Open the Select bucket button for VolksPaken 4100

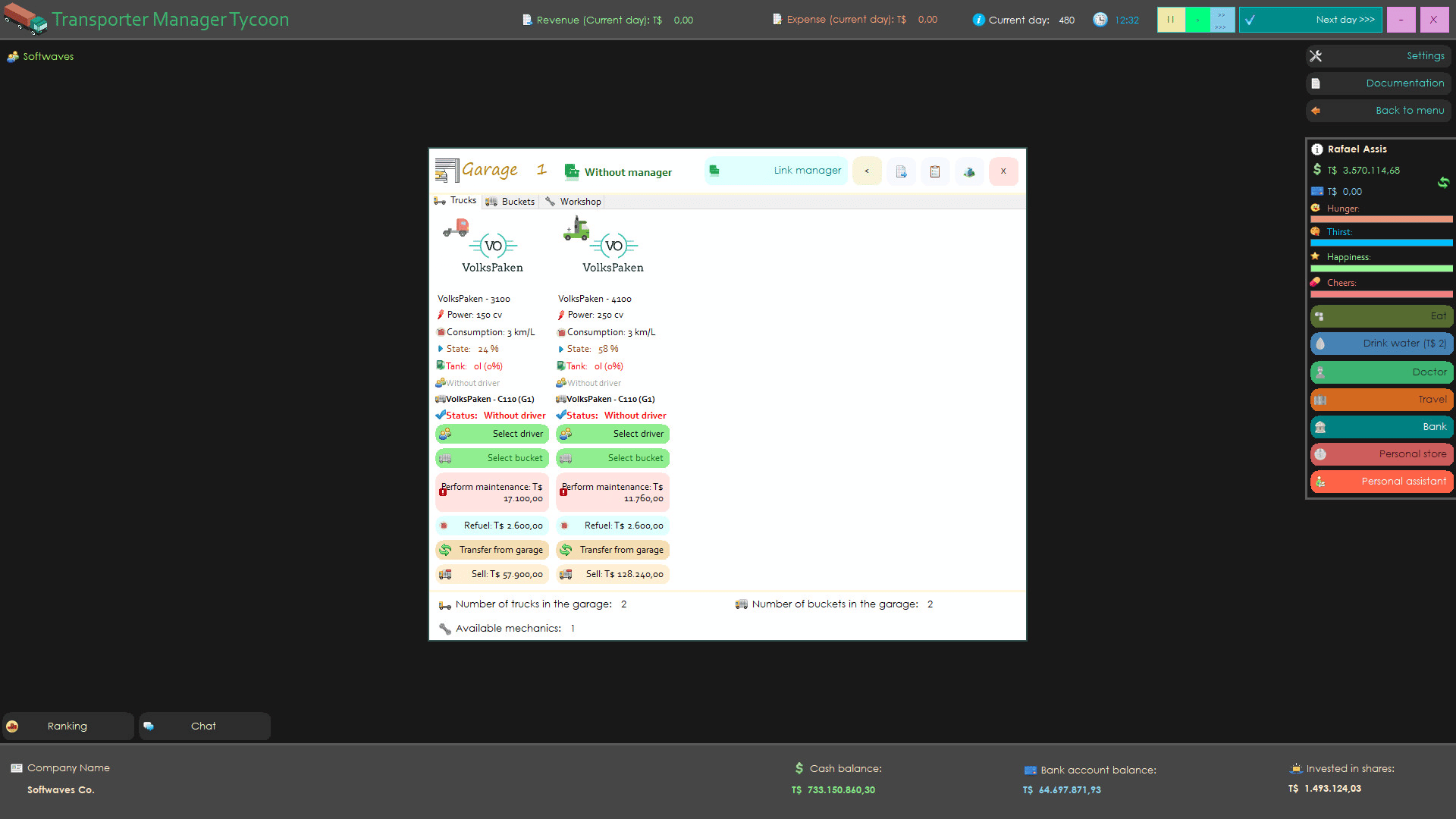[613, 458]
